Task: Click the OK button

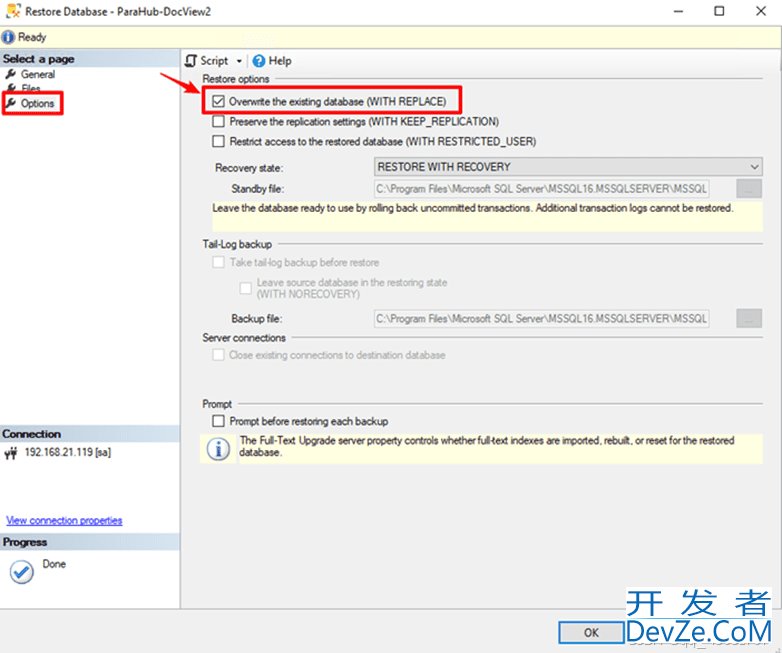Action: tap(591, 633)
